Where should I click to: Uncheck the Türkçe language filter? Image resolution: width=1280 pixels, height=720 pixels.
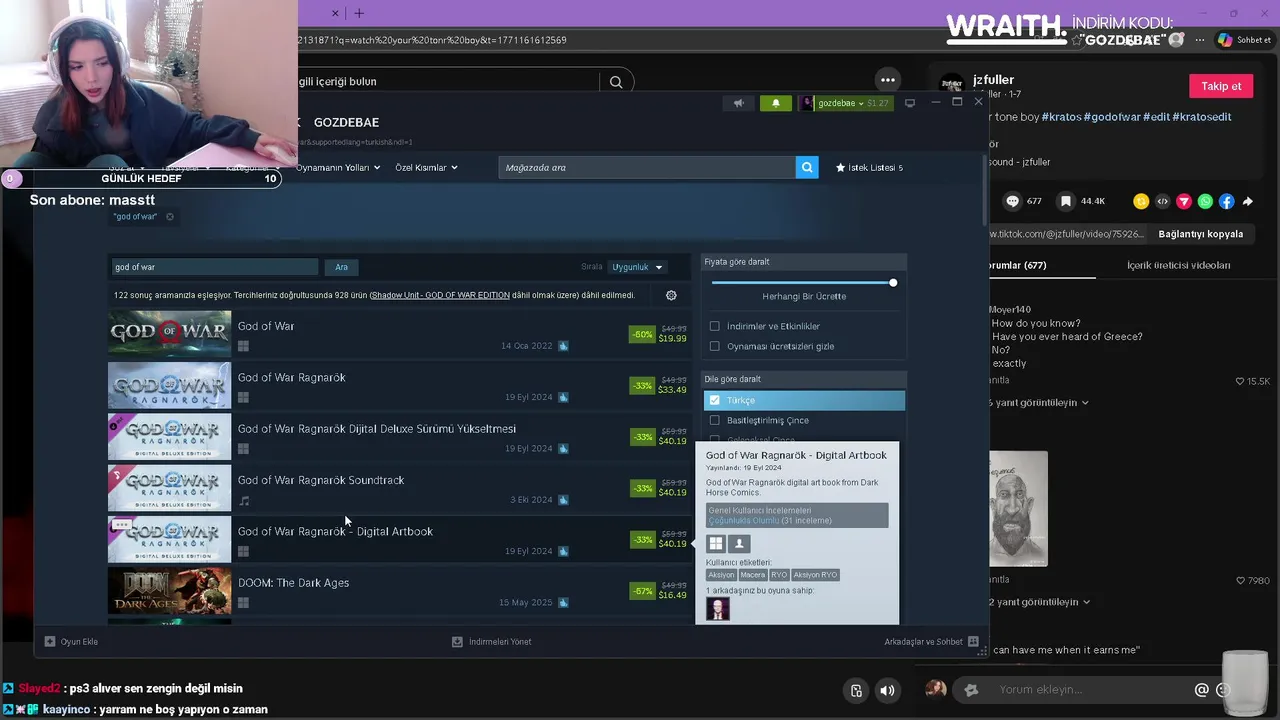[x=714, y=400]
